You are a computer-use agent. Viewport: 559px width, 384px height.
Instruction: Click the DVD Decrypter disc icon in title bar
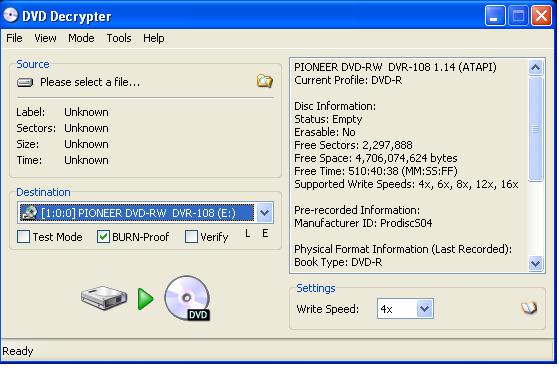click(x=11, y=15)
